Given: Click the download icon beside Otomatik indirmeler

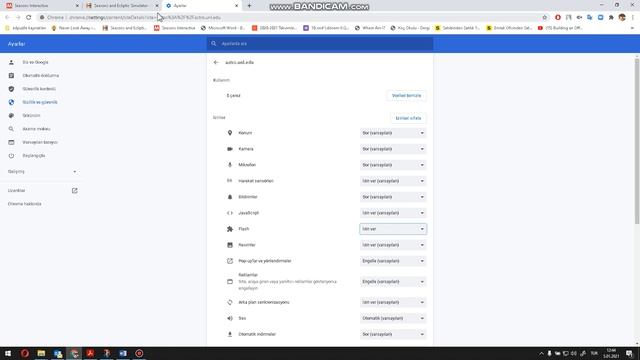Looking at the screenshot, I should (x=230, y=334).
